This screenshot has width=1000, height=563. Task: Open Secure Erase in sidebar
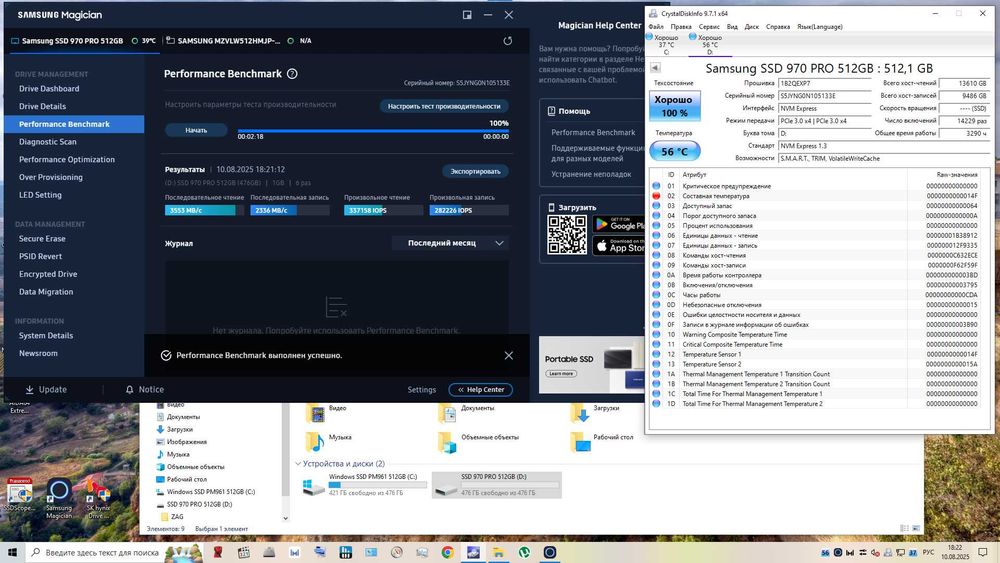tap(42, 238)
